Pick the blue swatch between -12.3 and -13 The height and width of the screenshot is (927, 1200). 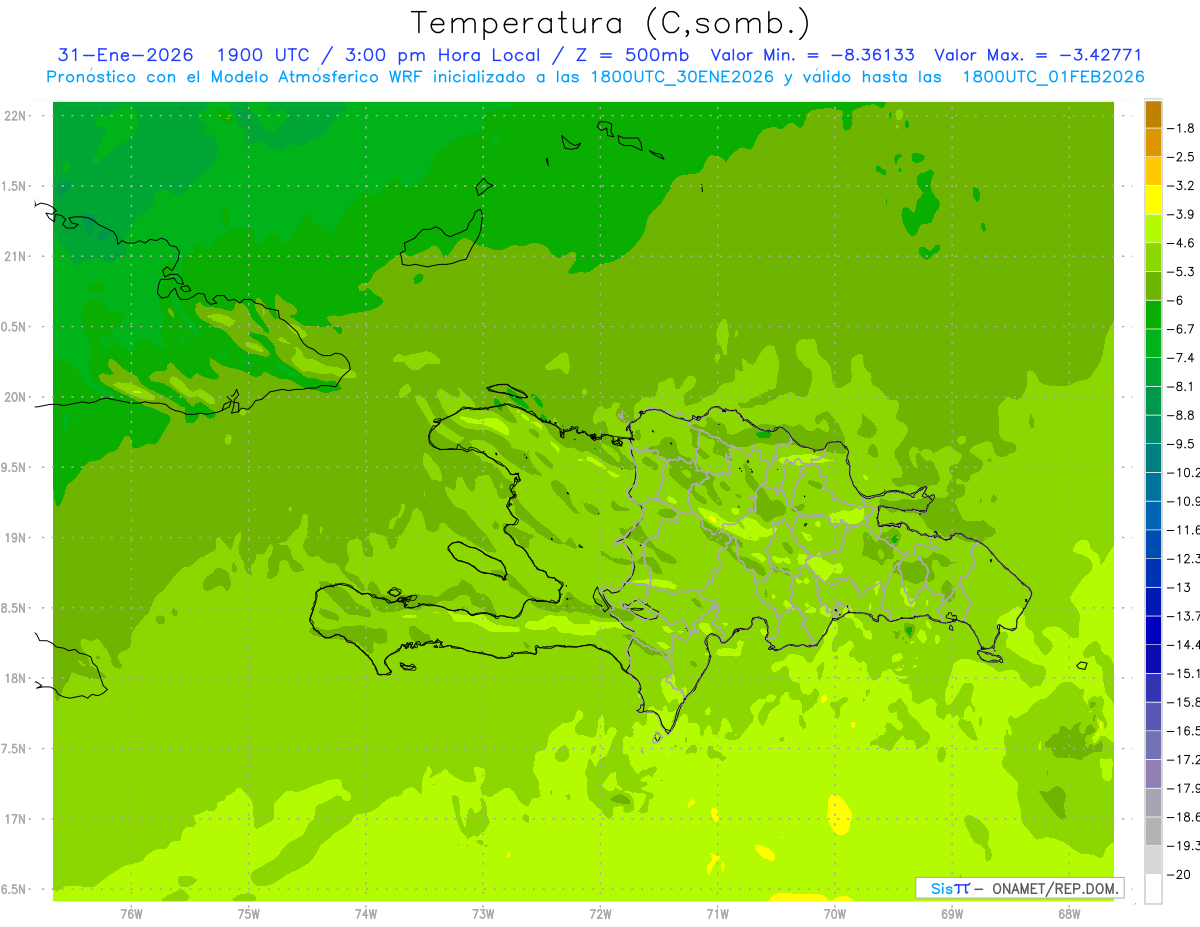pos(1153,573)
